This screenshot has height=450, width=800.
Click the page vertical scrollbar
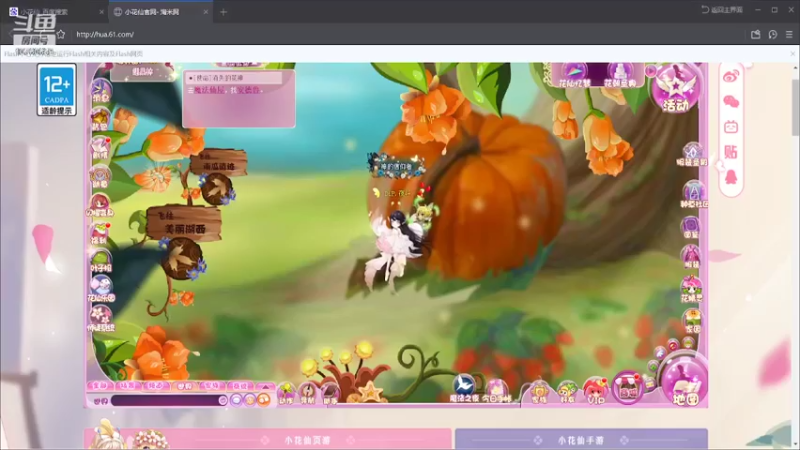(x=795, y=107)
